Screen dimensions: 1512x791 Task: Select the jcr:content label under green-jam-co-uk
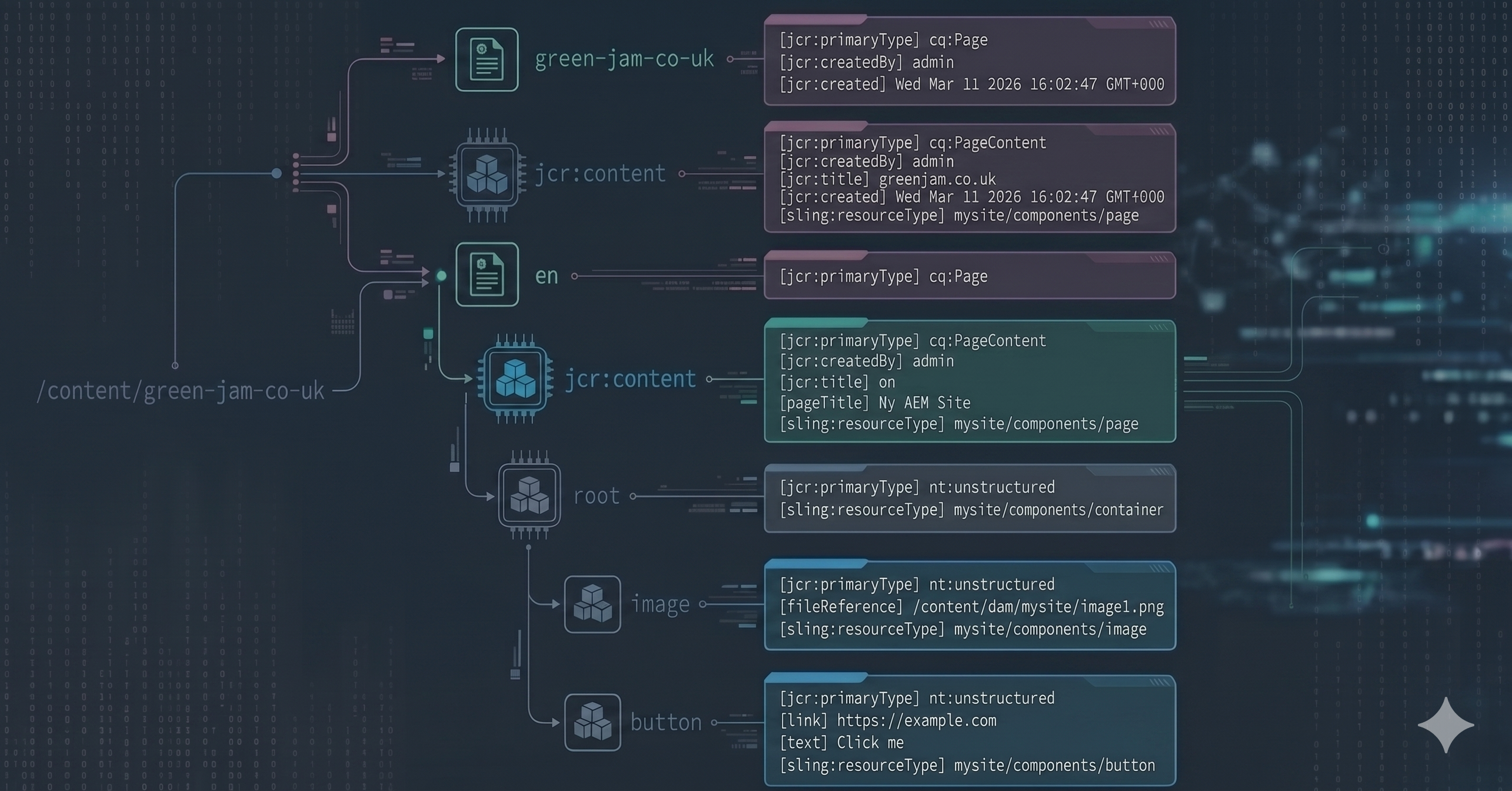click(600, 174)
